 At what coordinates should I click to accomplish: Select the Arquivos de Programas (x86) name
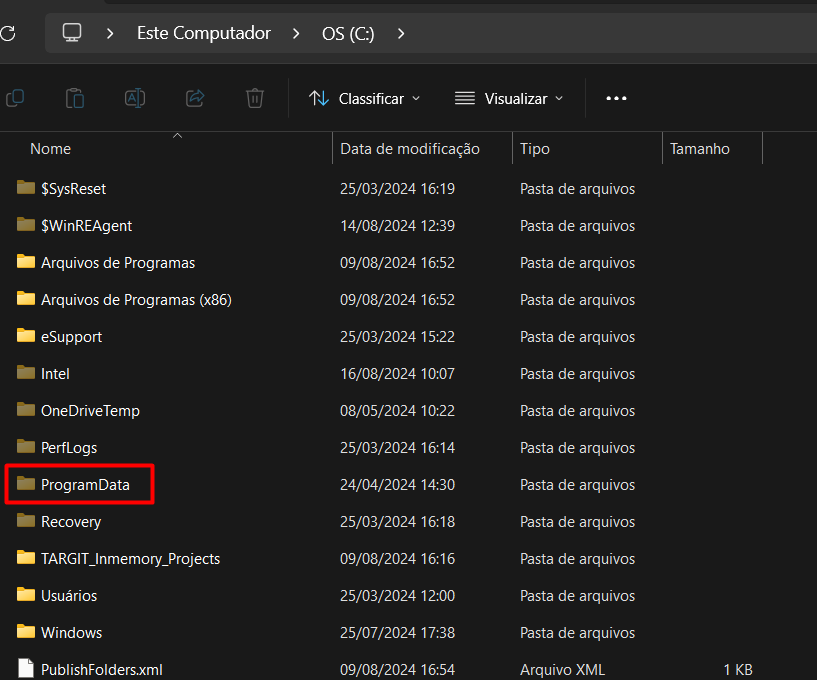[x=137, y=300]
